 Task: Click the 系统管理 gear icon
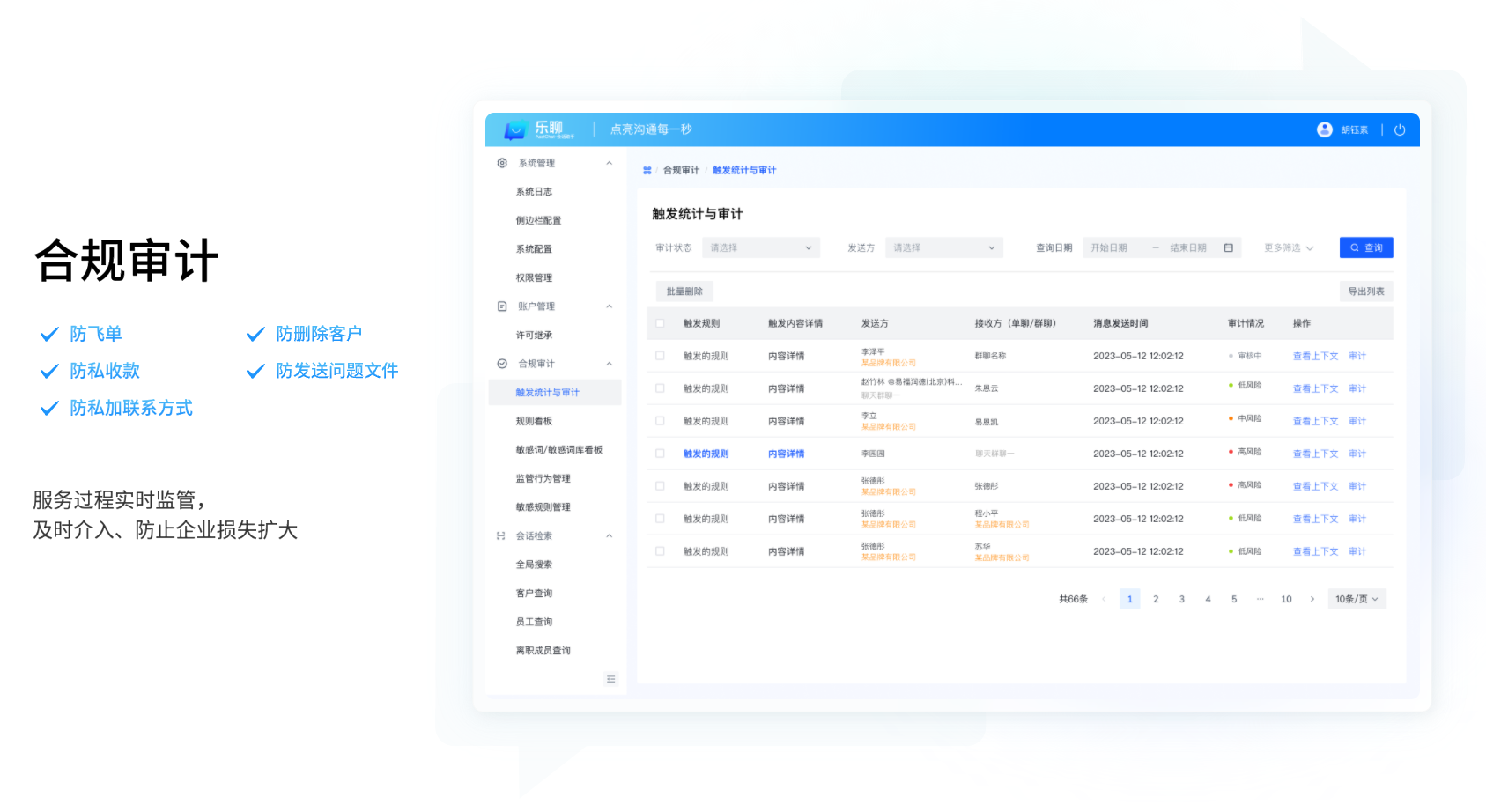[x=502, y=163]
